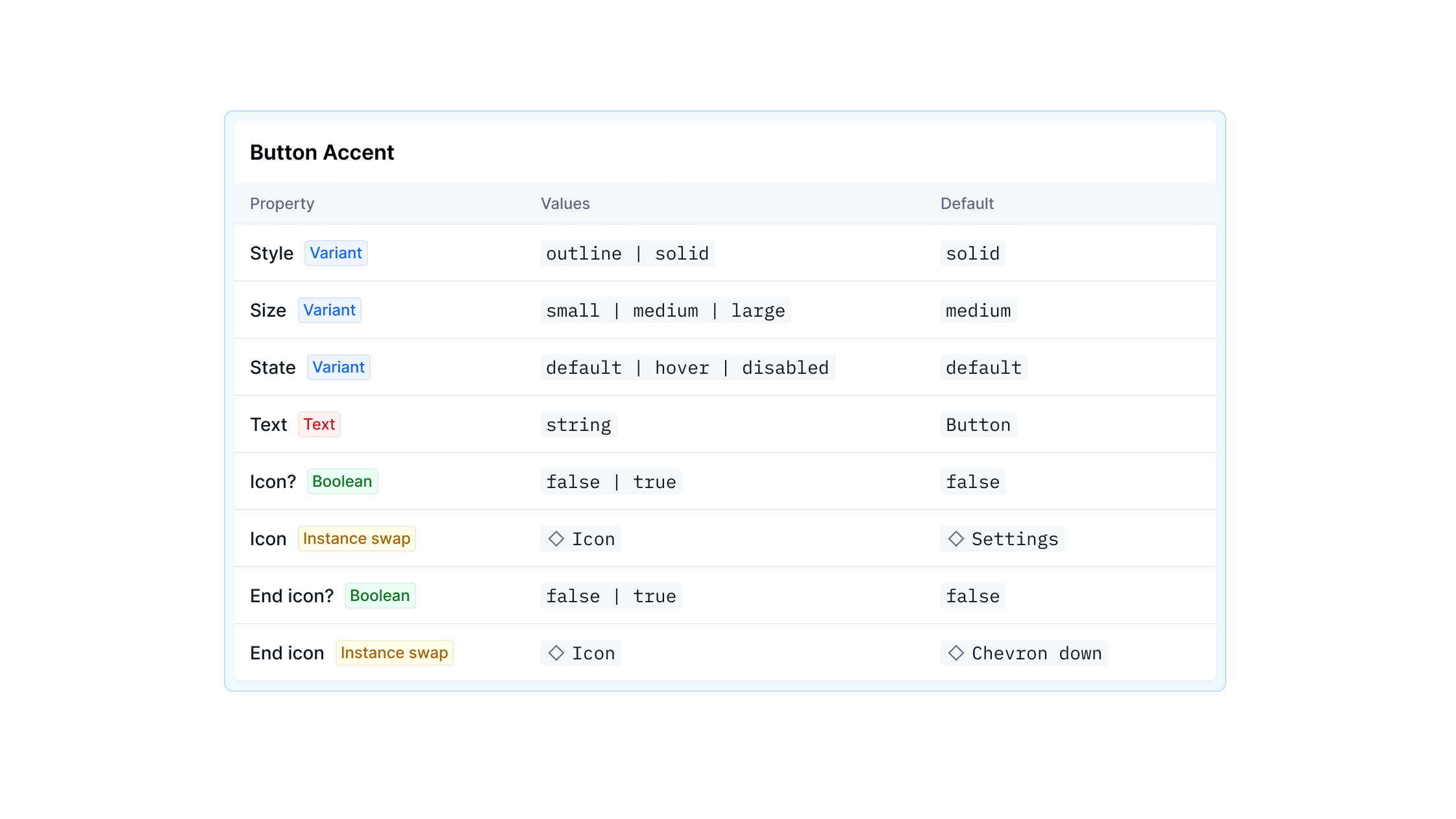Click the 'false' default in the Icon? row

pos(972,482)
